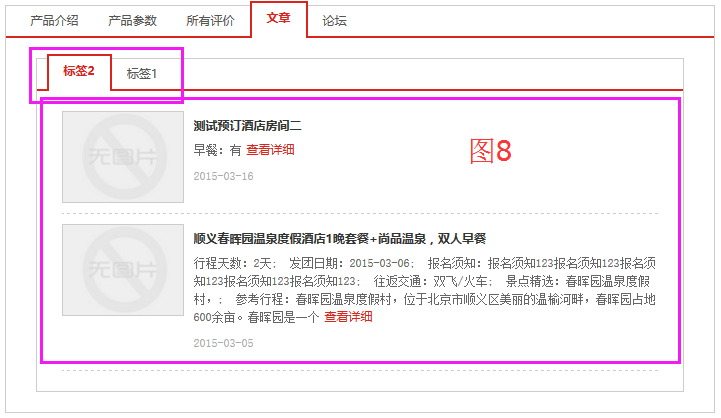This screenshot has width=721, height=418.
Task: Open the 产品介绍 tab
Action: point(54,20)
